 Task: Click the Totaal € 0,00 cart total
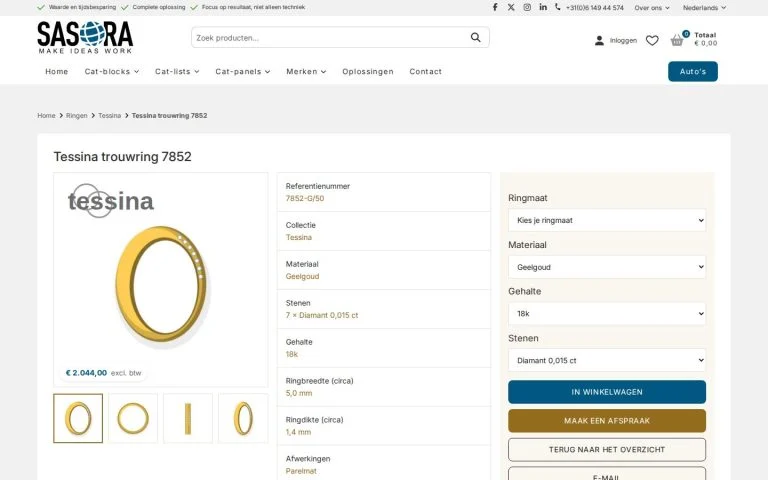pos(705,39)
